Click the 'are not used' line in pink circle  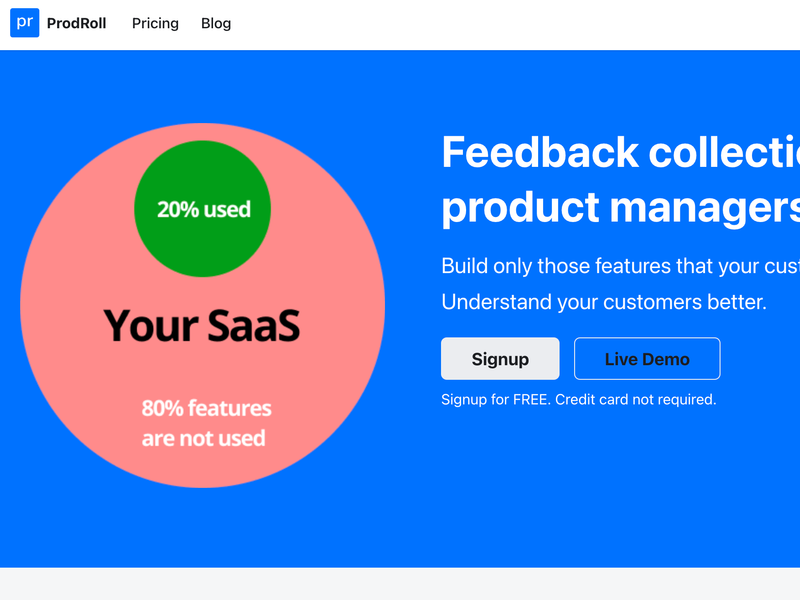click(204, 438)
